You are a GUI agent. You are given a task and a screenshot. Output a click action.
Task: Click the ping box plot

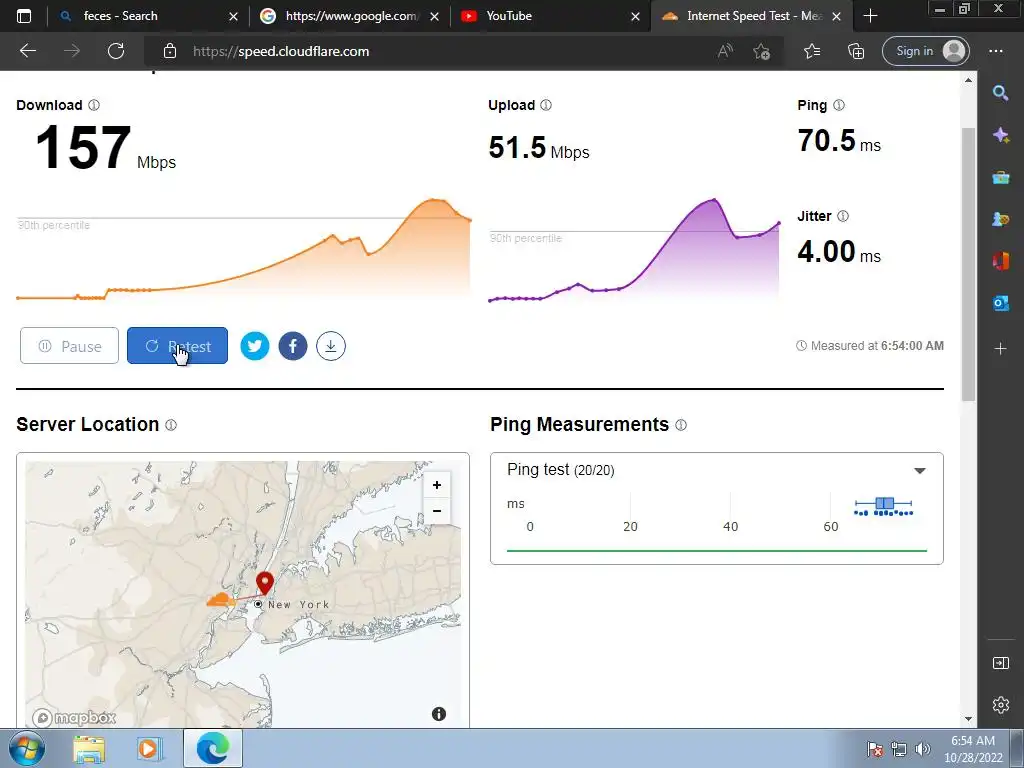coord(884,504)
